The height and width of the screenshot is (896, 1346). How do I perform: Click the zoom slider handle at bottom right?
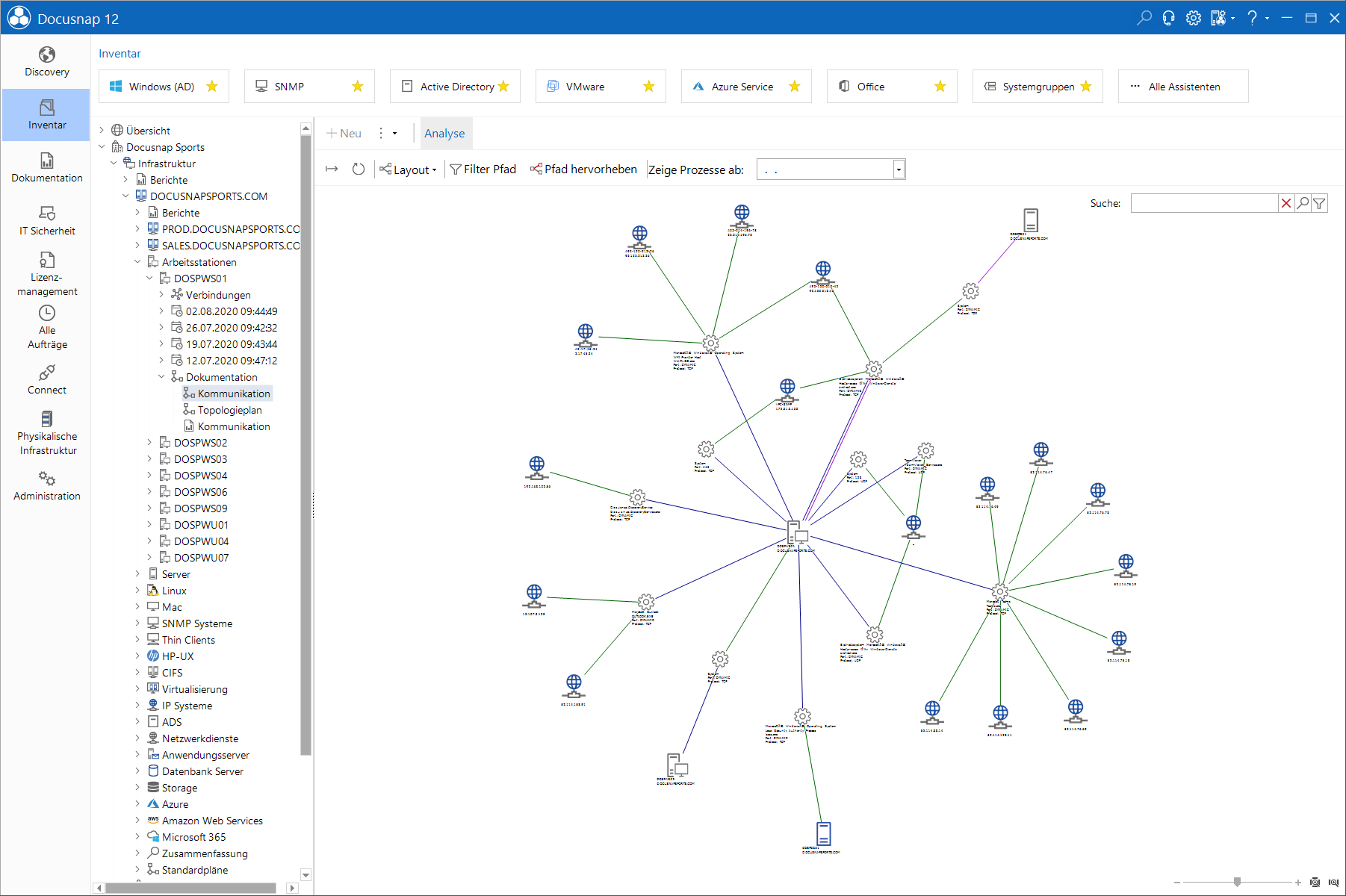click(x=1238, y=882)
